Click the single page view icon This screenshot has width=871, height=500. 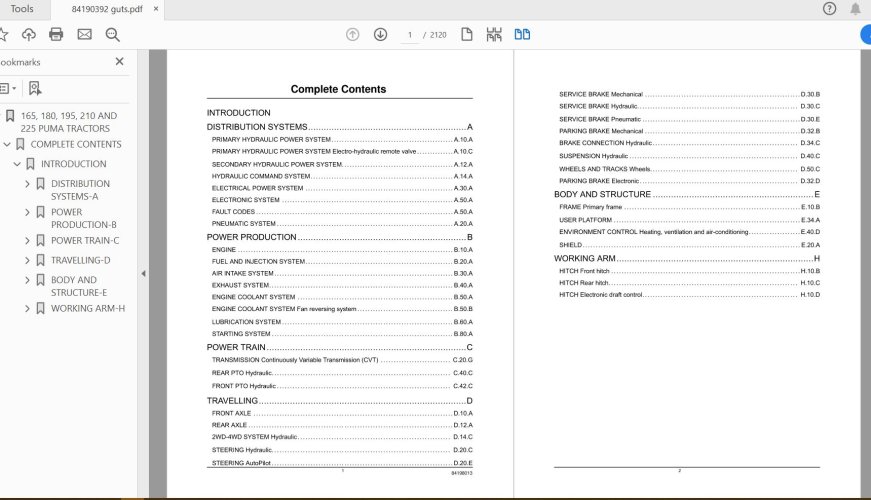tap(467, 35)
